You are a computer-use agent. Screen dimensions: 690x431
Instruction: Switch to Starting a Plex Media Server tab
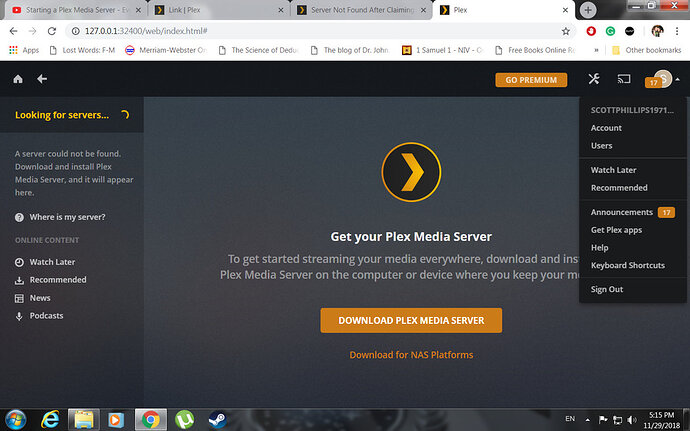pyautogui.click(x=77, y=10)
